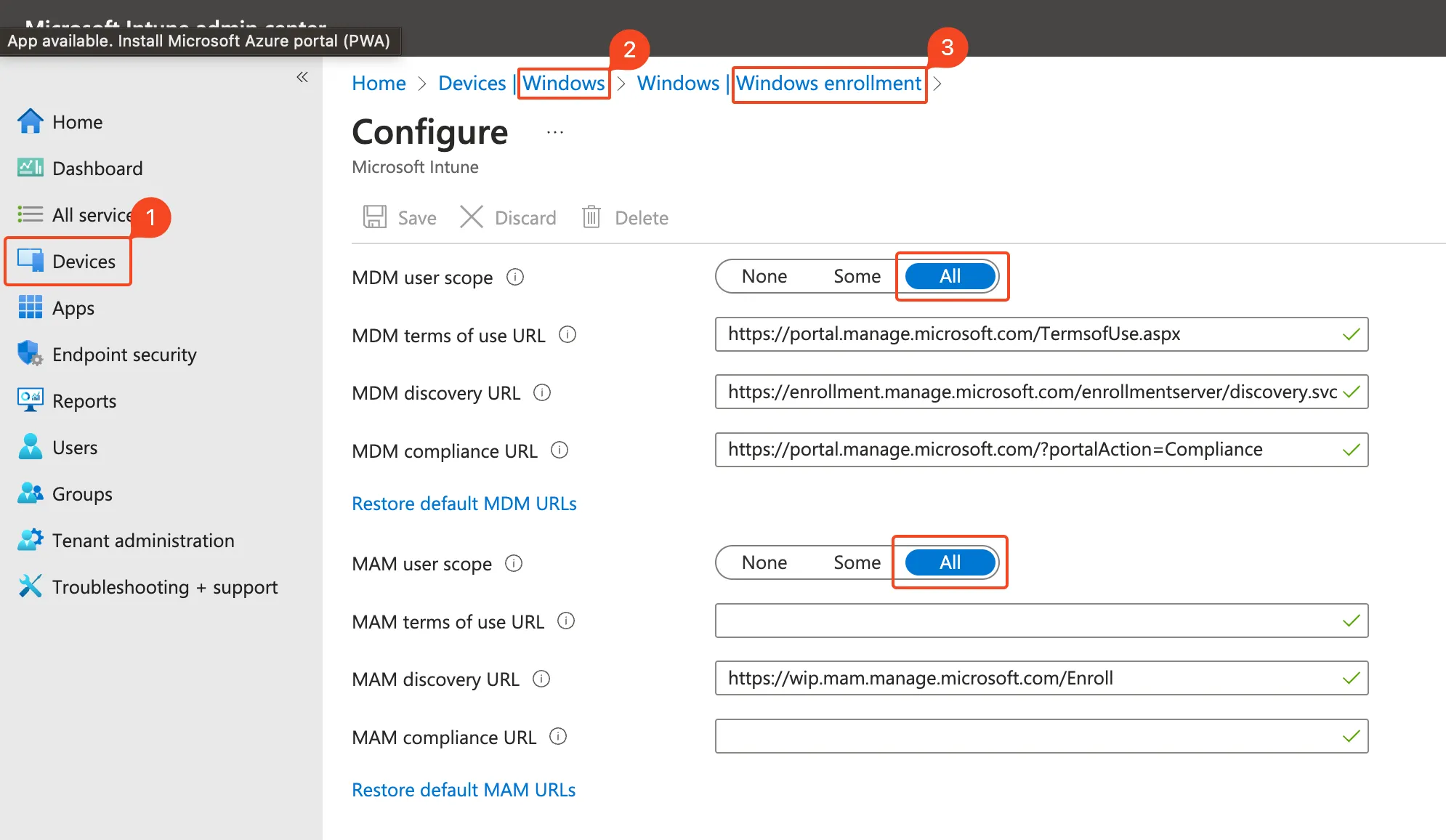
Task: Set MDM user scope to None
Action: click(764, 277)
